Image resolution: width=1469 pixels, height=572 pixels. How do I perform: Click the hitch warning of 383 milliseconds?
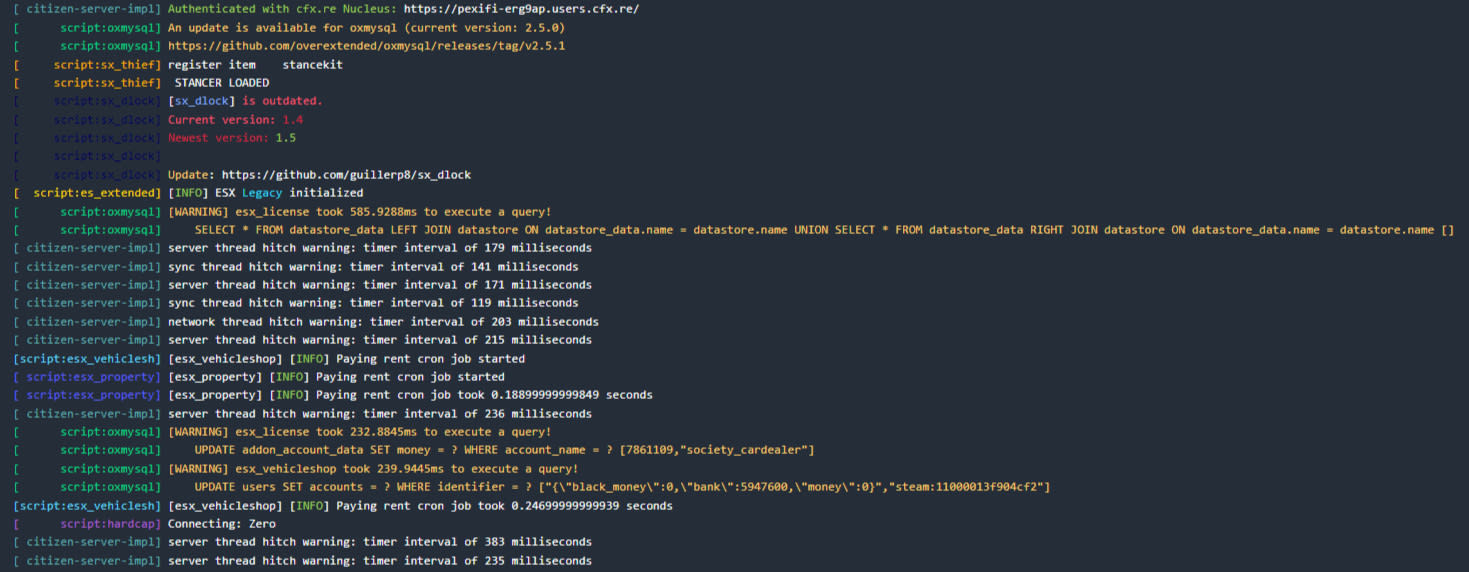[x=379, y=542]
